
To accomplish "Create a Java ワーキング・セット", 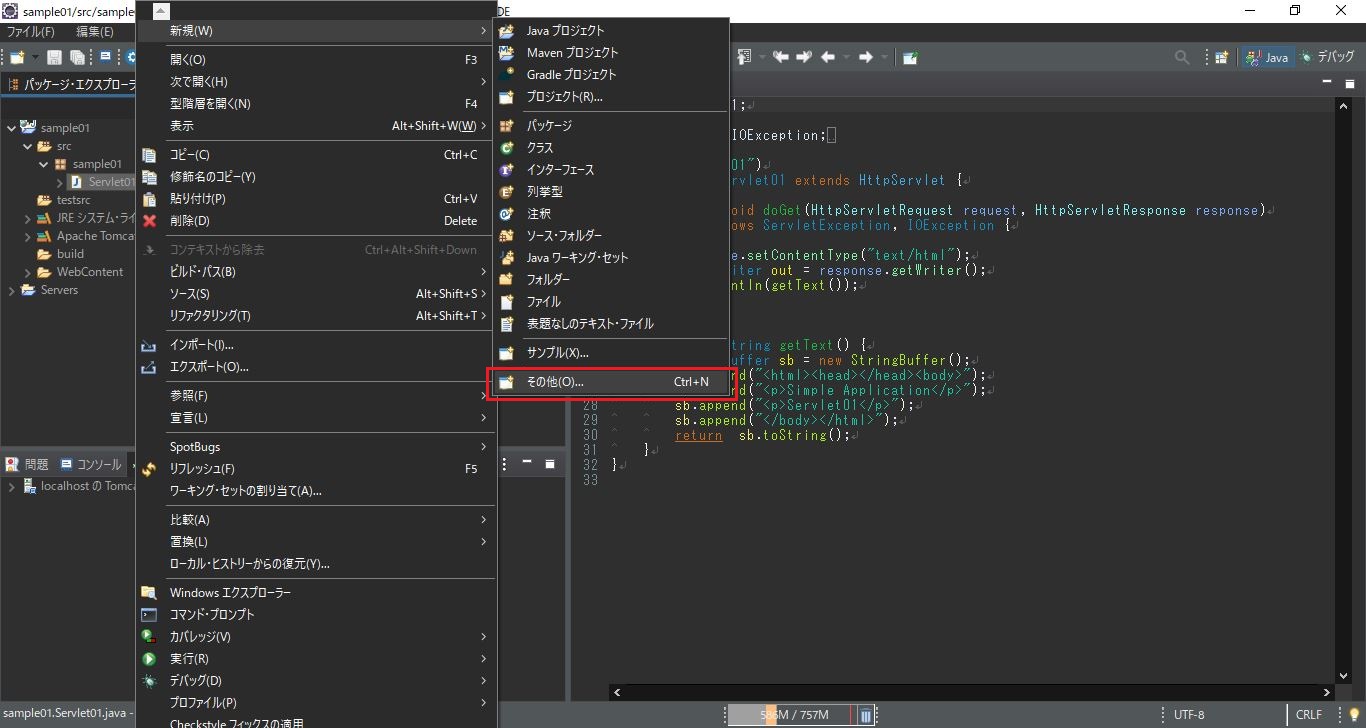I will coord(614,258).
